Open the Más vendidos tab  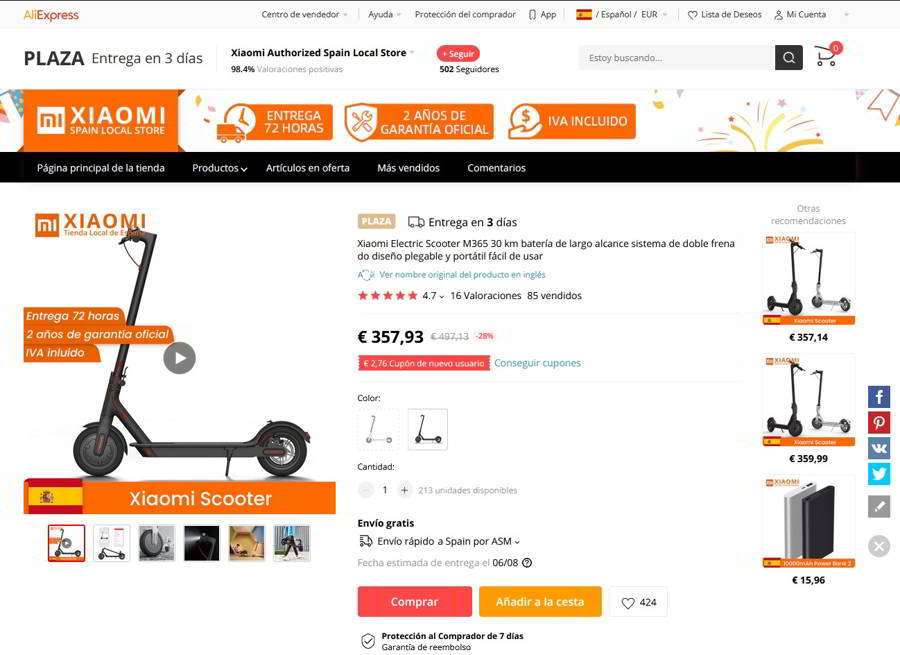coord(408,168)
